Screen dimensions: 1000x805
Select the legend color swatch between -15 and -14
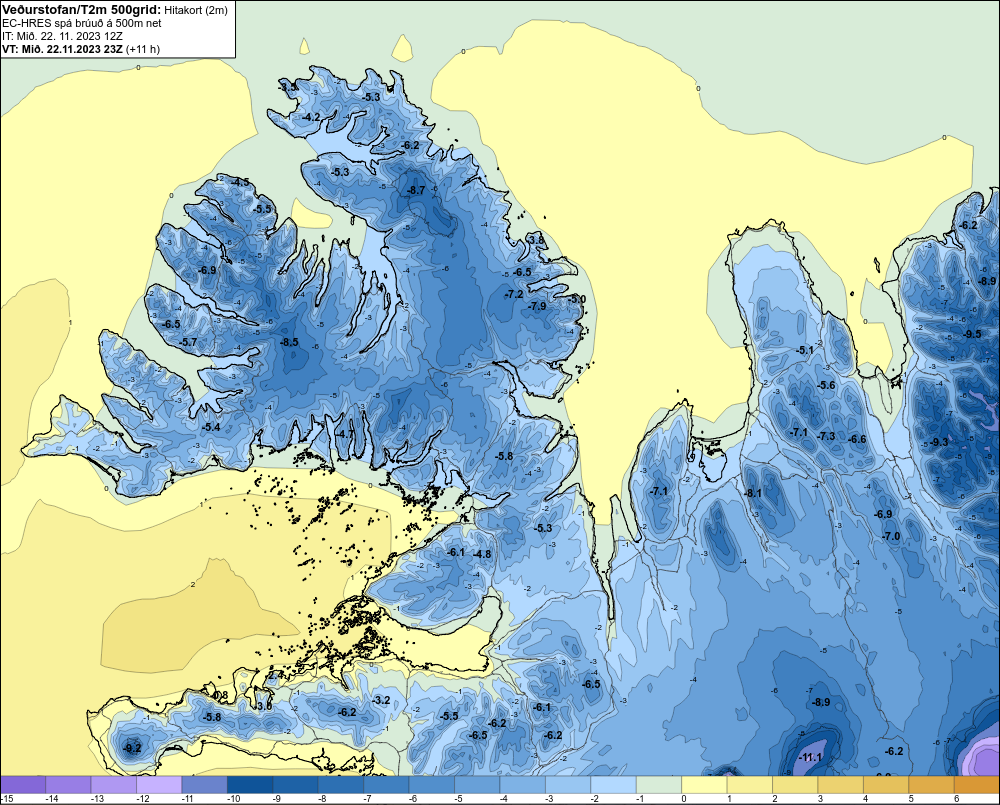23,785
